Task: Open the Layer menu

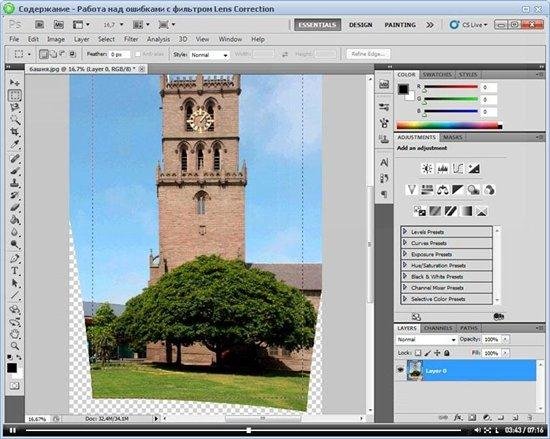Action: point(81,39)
